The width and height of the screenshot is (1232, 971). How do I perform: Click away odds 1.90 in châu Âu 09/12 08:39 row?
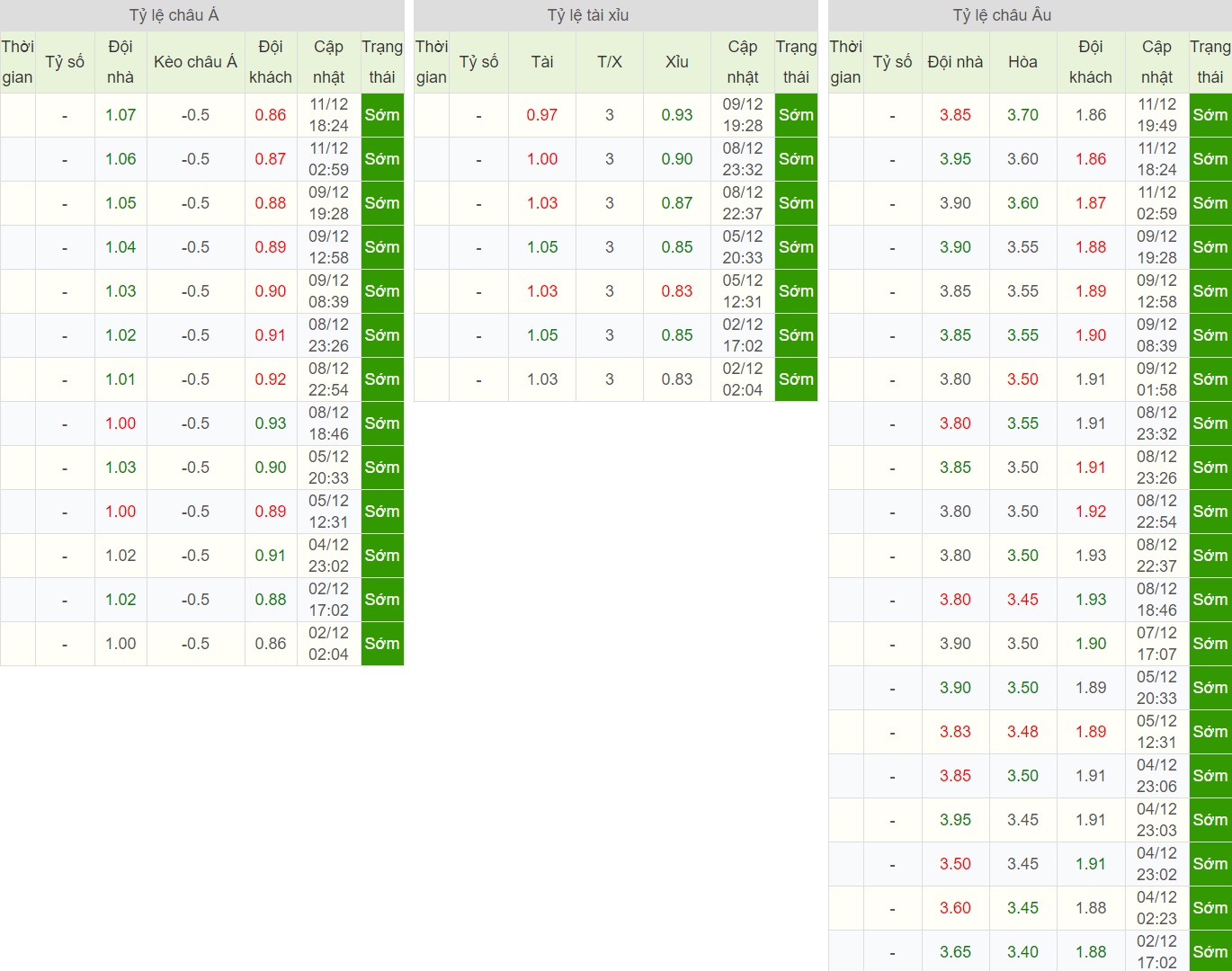click(1091, 335)
